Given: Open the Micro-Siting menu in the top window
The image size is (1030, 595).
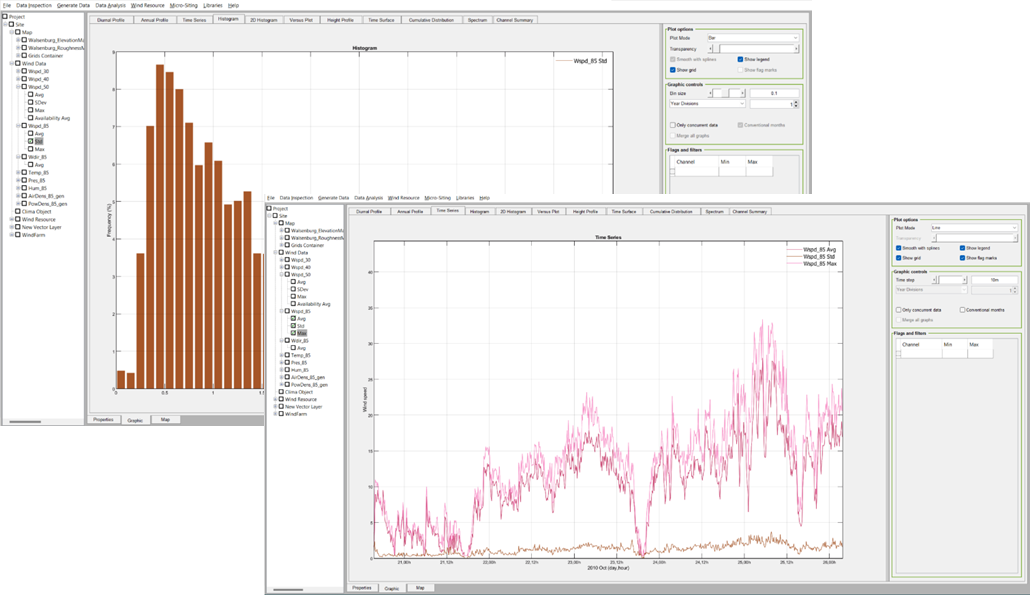Looking at the screenshot, I should 183,5.
